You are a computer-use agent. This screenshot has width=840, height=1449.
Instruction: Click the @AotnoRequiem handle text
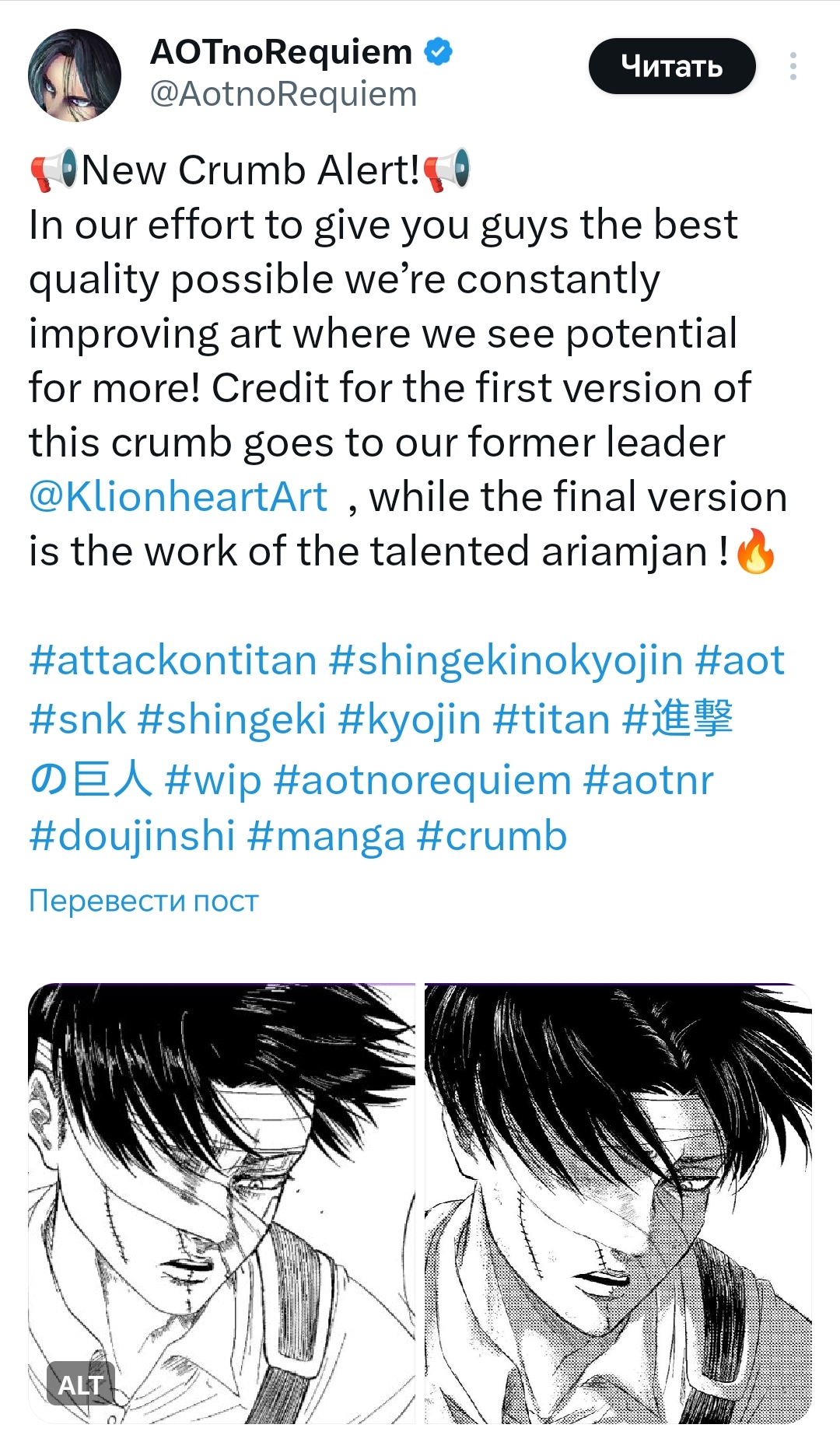pos(284,95)
